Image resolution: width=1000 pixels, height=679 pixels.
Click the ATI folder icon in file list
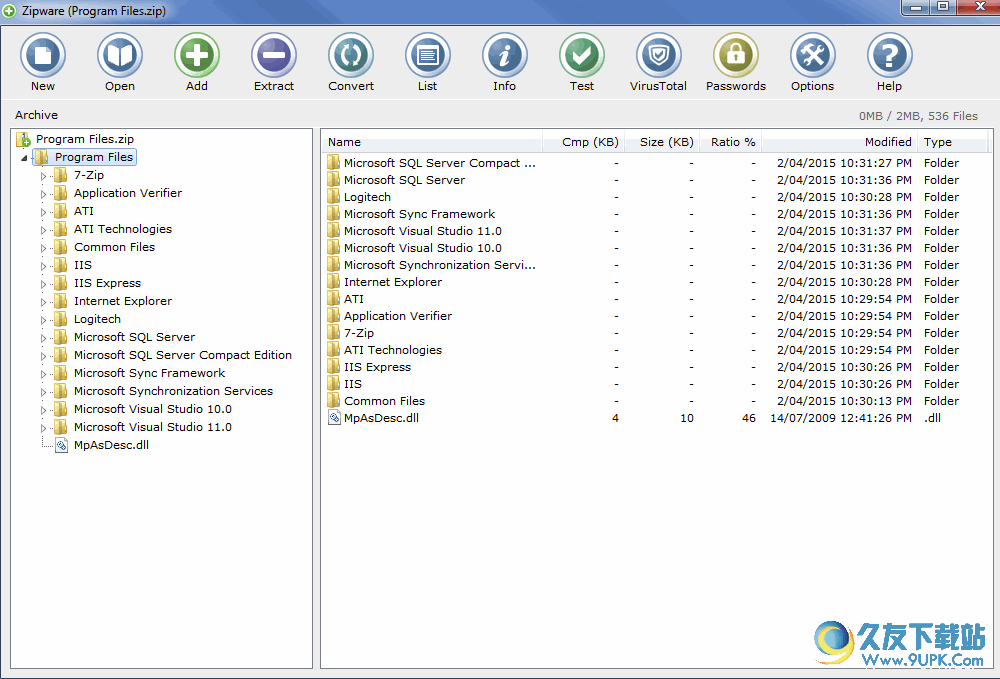click(334, 299)
